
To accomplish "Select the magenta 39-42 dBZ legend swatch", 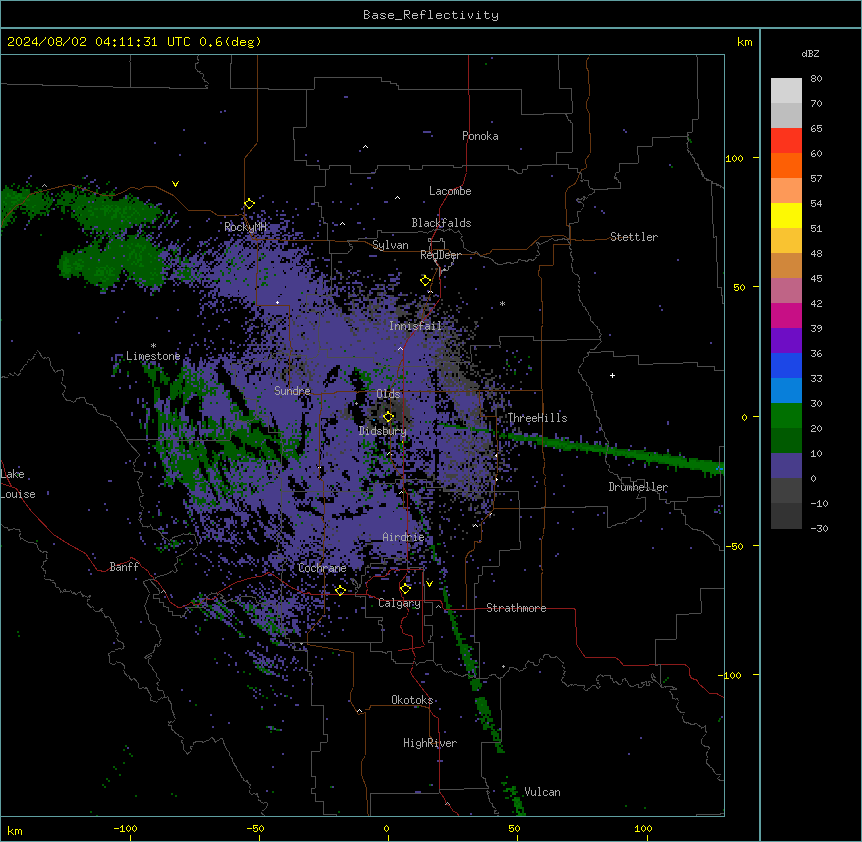I will [x=786, y=315].
